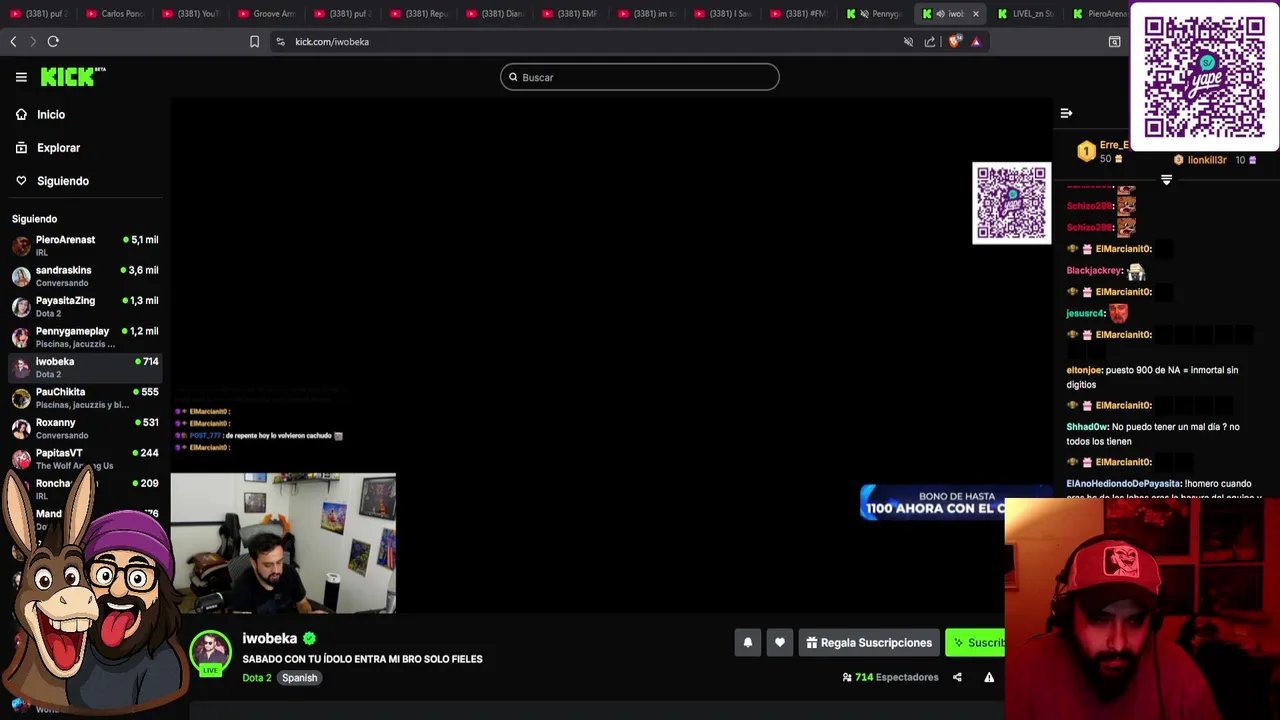Toggle stream notifications bell
This screenshot has width=1280, height=720.
[x=747, y=643]
